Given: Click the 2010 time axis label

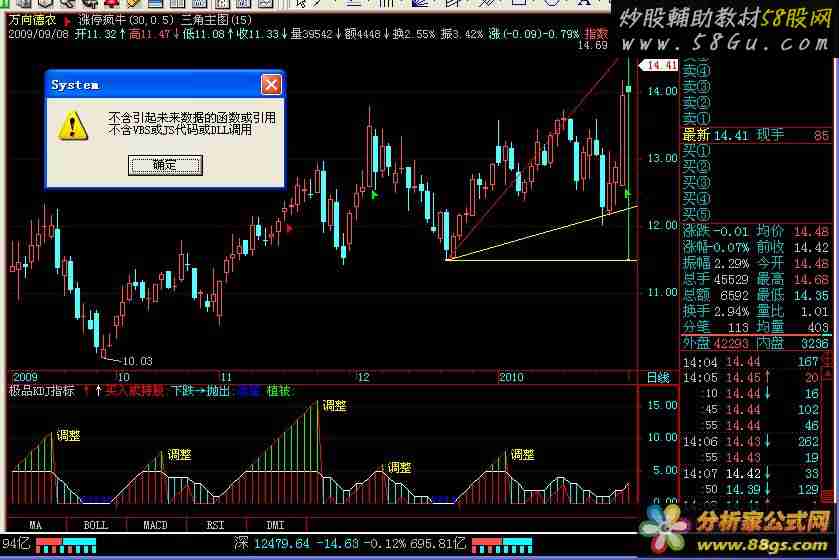Looking at the screenshot, I should pos(511,378).
